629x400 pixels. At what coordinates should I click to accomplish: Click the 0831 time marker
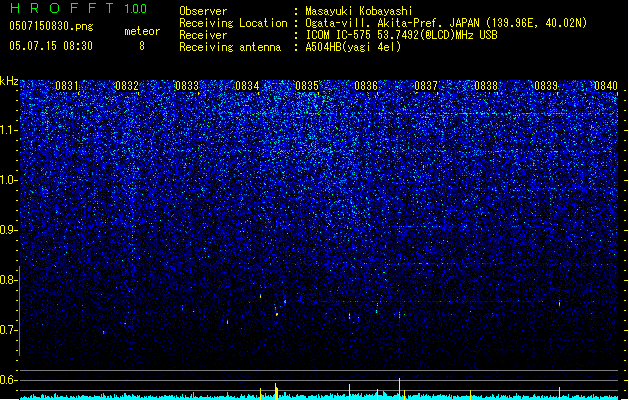[x=67, y=86]
